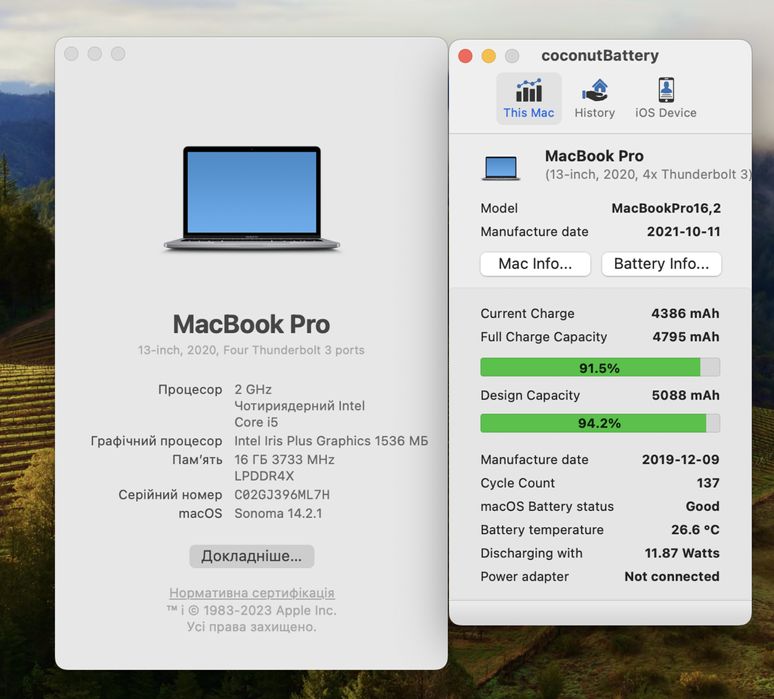Click the battery manufacture date 2019-12-09
Viewport: 774px width, 699px height.
[x=680, y=460]
